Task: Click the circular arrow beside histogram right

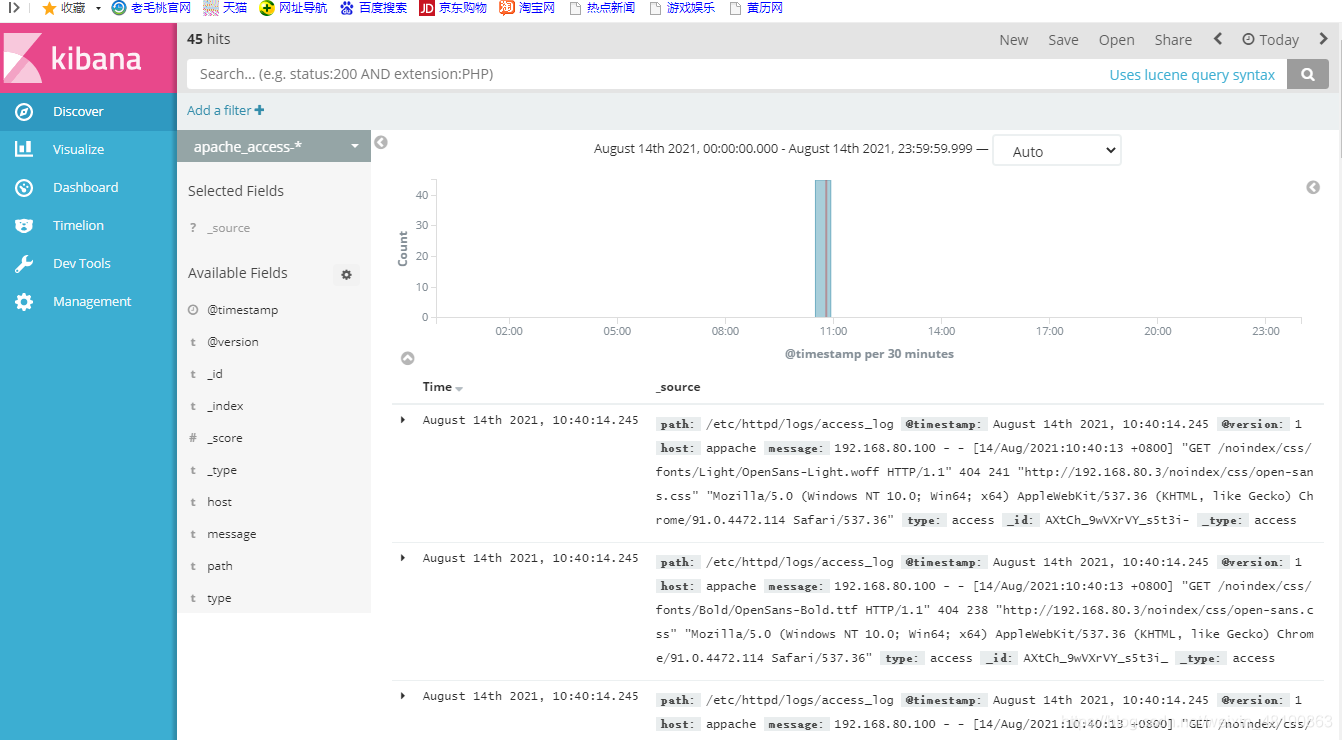Action: click(1313, 188)
